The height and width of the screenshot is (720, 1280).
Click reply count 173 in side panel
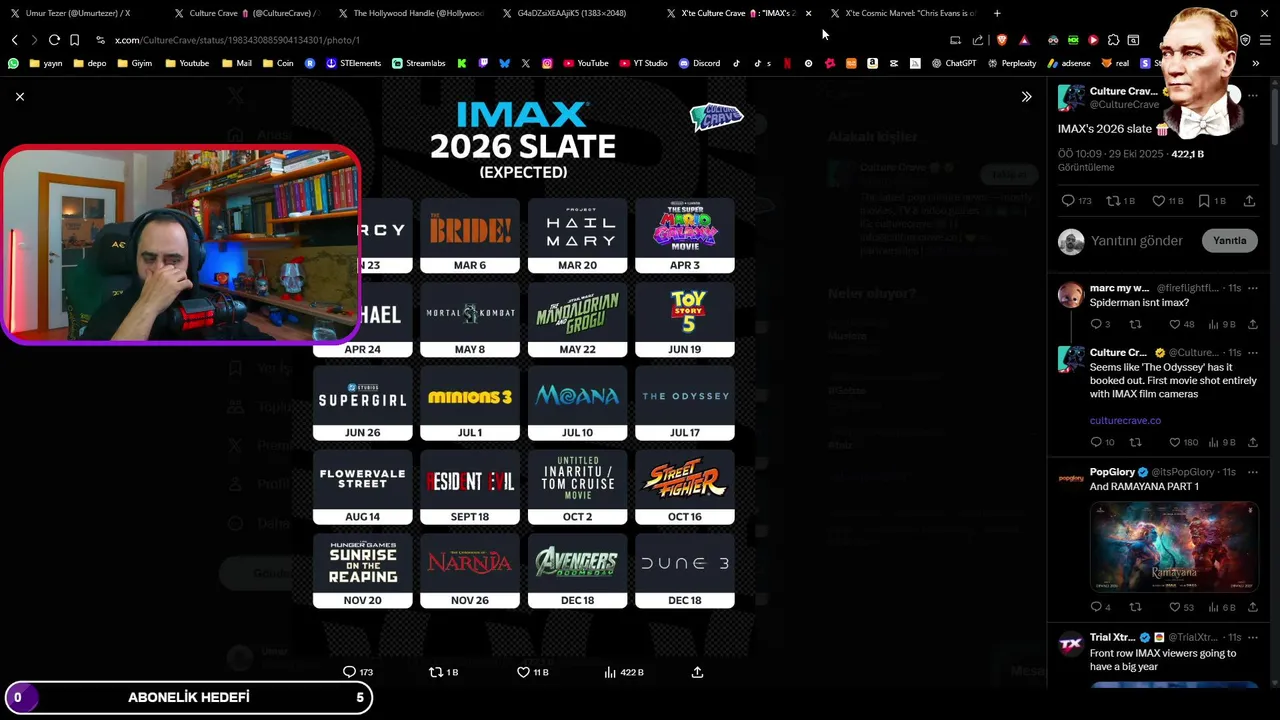tap(1077, 201)
